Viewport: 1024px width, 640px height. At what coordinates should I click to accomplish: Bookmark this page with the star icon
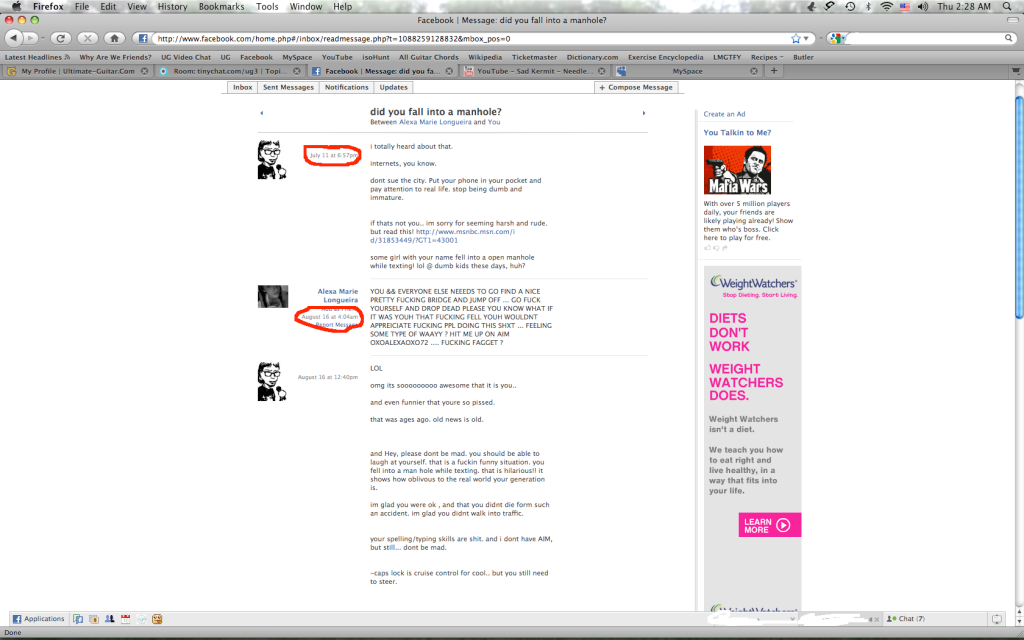pyautogui.click(x=795, y=39)
